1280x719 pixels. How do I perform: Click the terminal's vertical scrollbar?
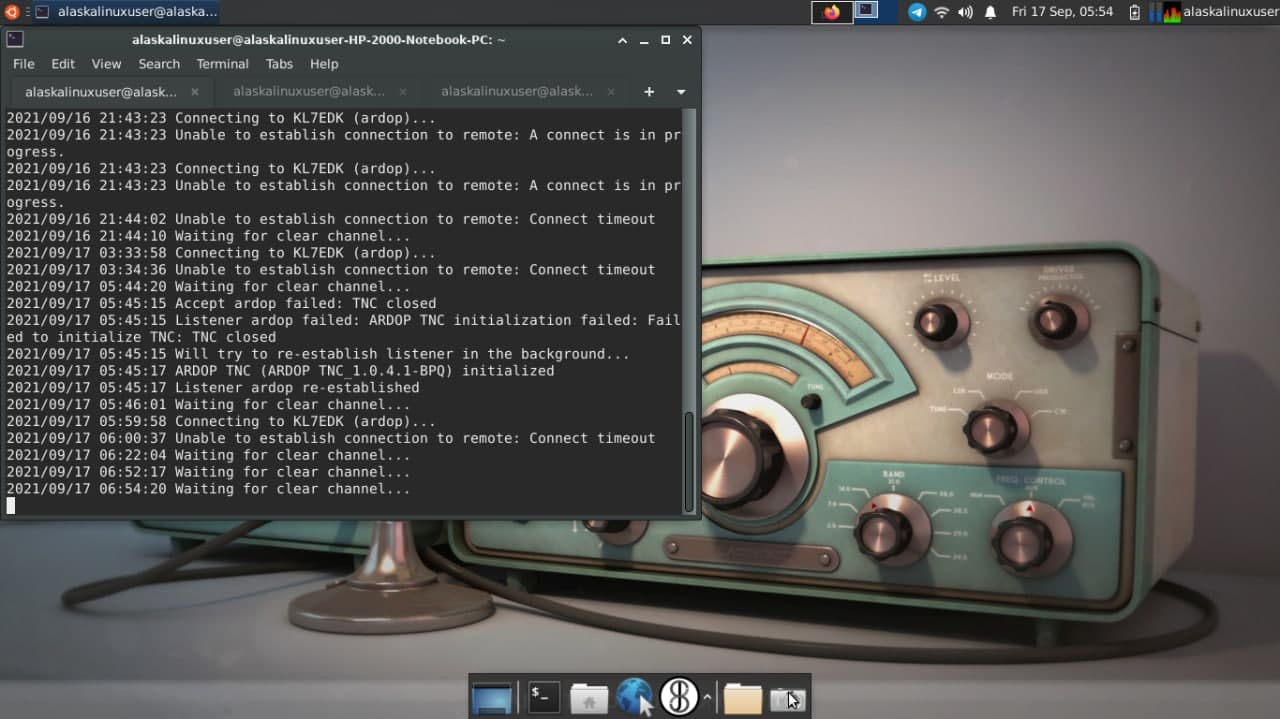click(689, 460)
